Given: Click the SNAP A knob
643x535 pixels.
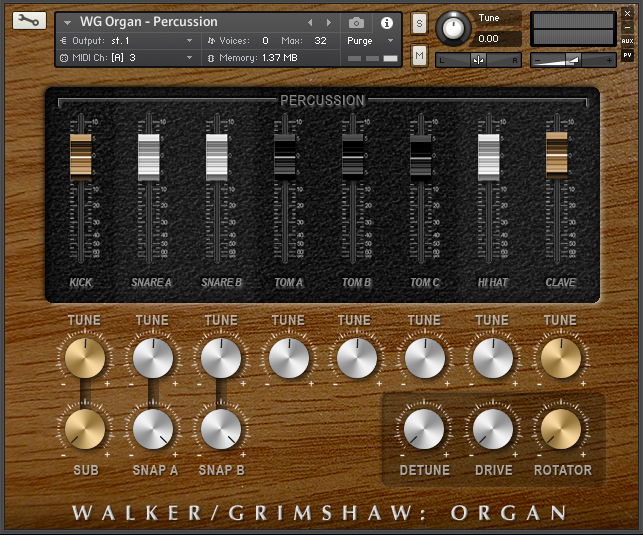Looking at the screenshot, I should 153,429.
